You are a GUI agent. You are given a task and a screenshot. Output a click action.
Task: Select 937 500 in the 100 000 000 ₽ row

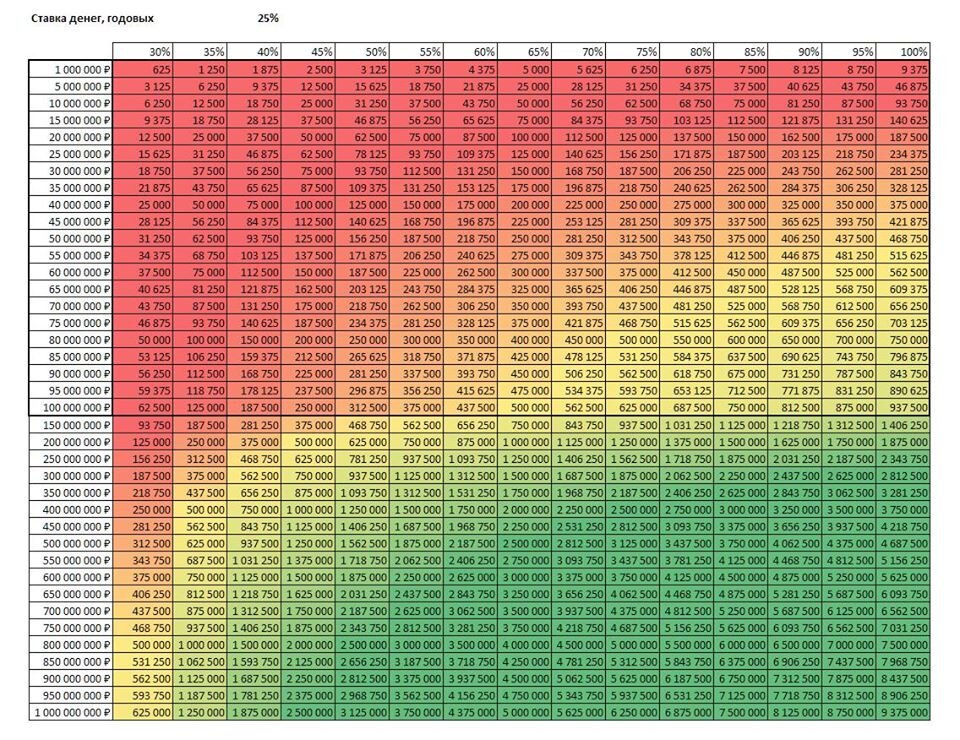(903, 408)
